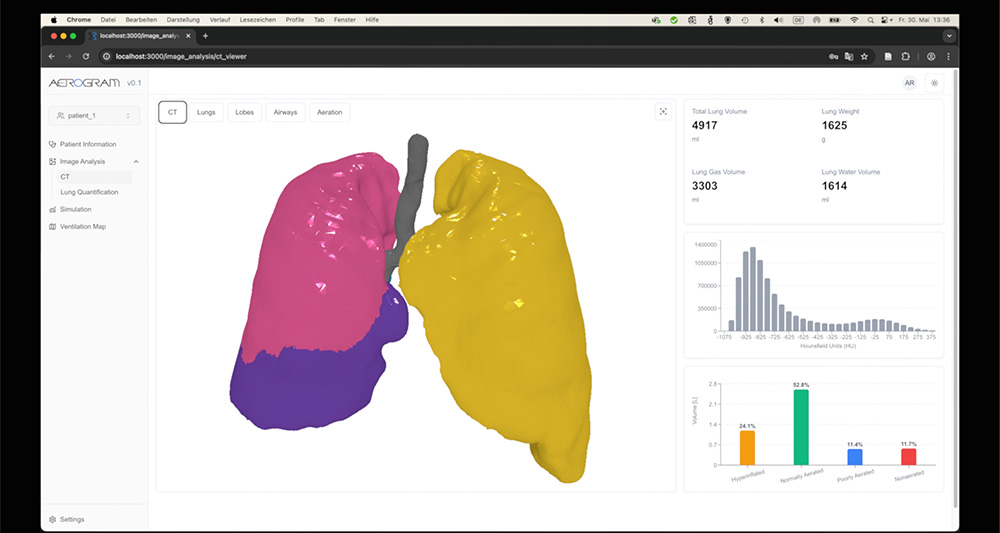The width and height of the screenshot is (1000, 533).
Task: Select the CT sidebar sub-item
Action: coord(94,177)
